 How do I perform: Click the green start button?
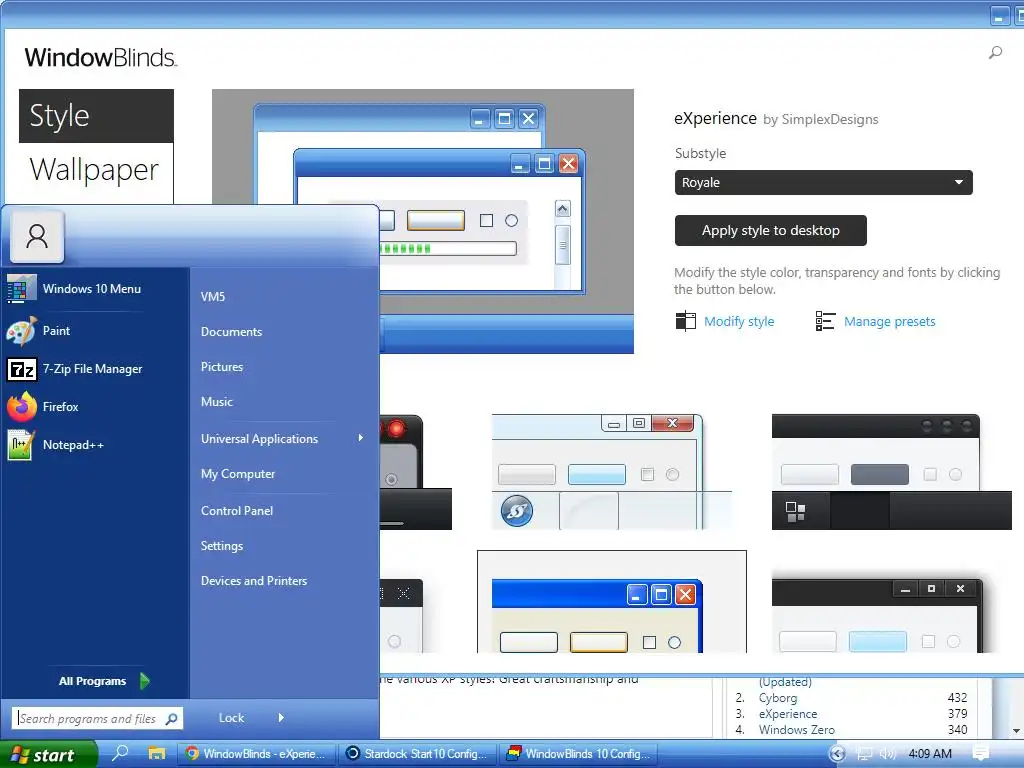48,754
